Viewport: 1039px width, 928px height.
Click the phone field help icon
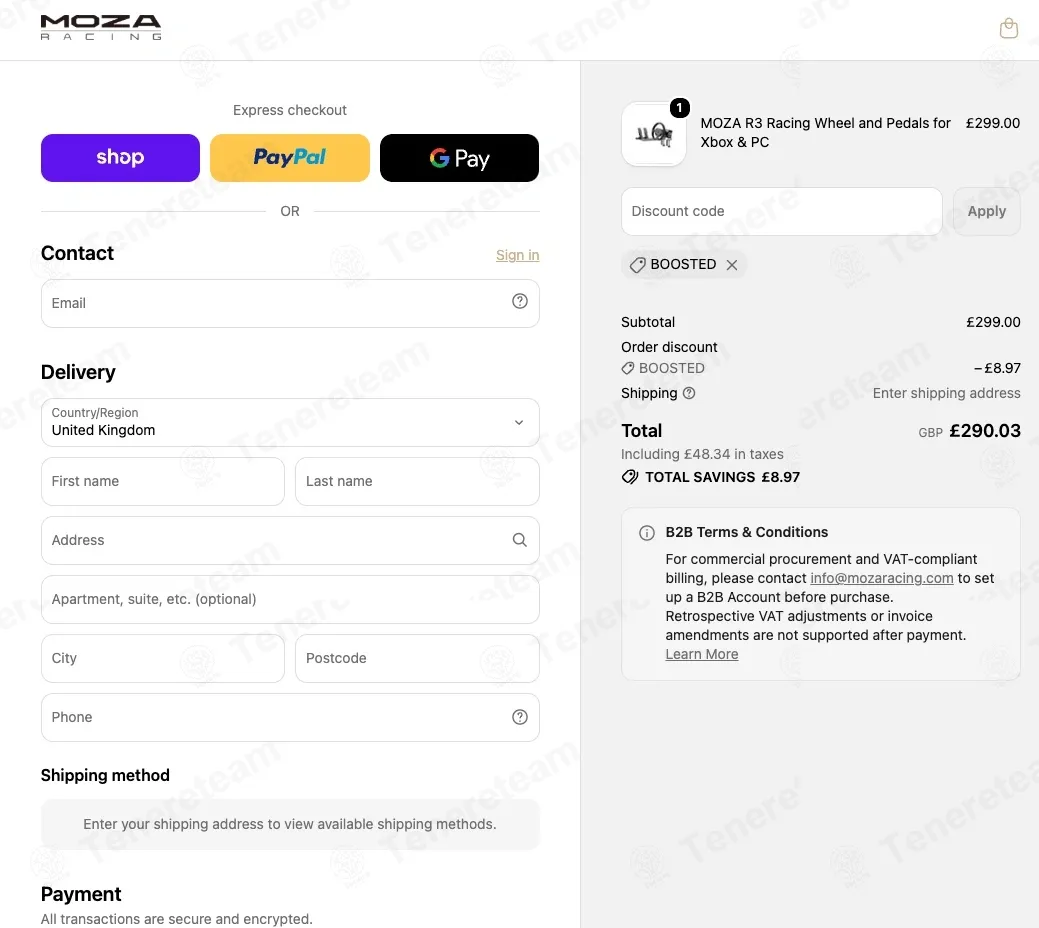pyautogui.click(x=520, y=717)
